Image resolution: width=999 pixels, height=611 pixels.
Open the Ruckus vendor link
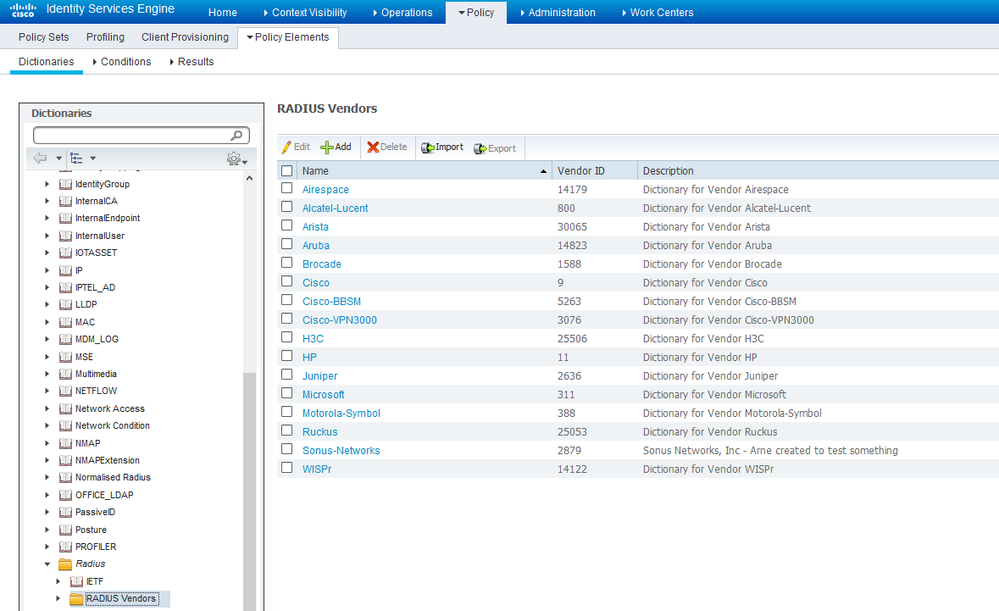point(320,431)
